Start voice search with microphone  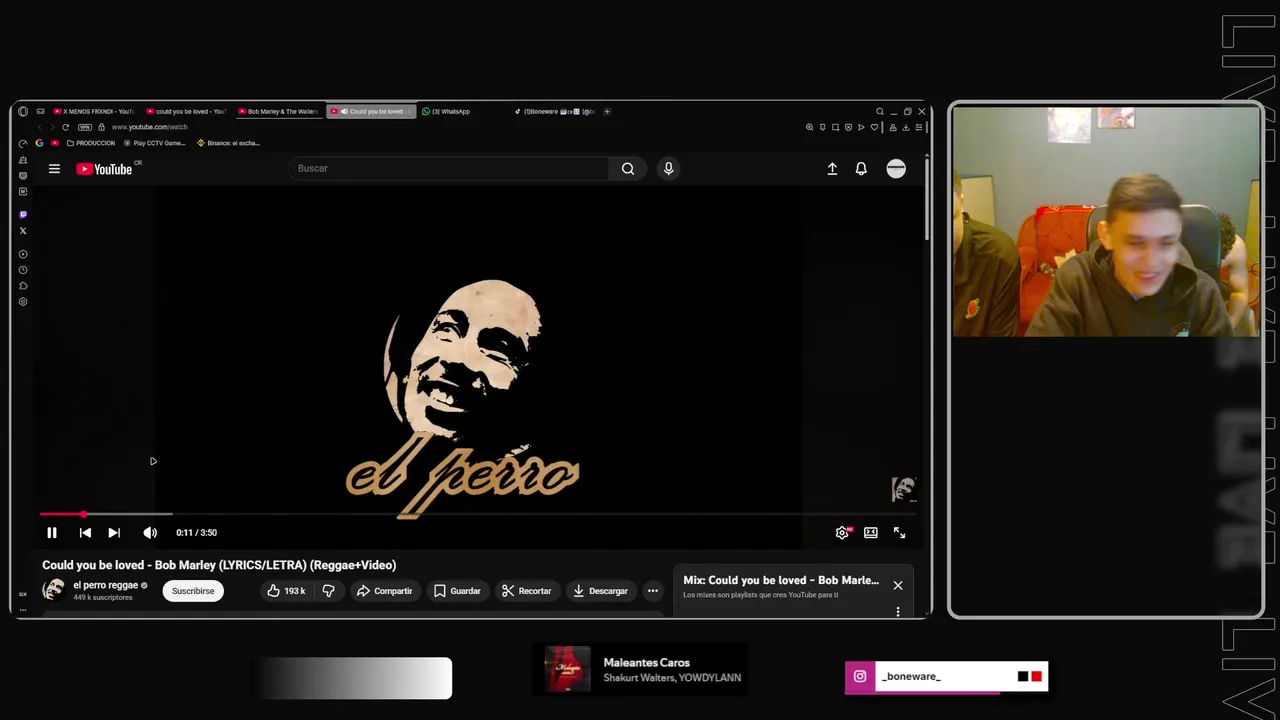(669, 169)
